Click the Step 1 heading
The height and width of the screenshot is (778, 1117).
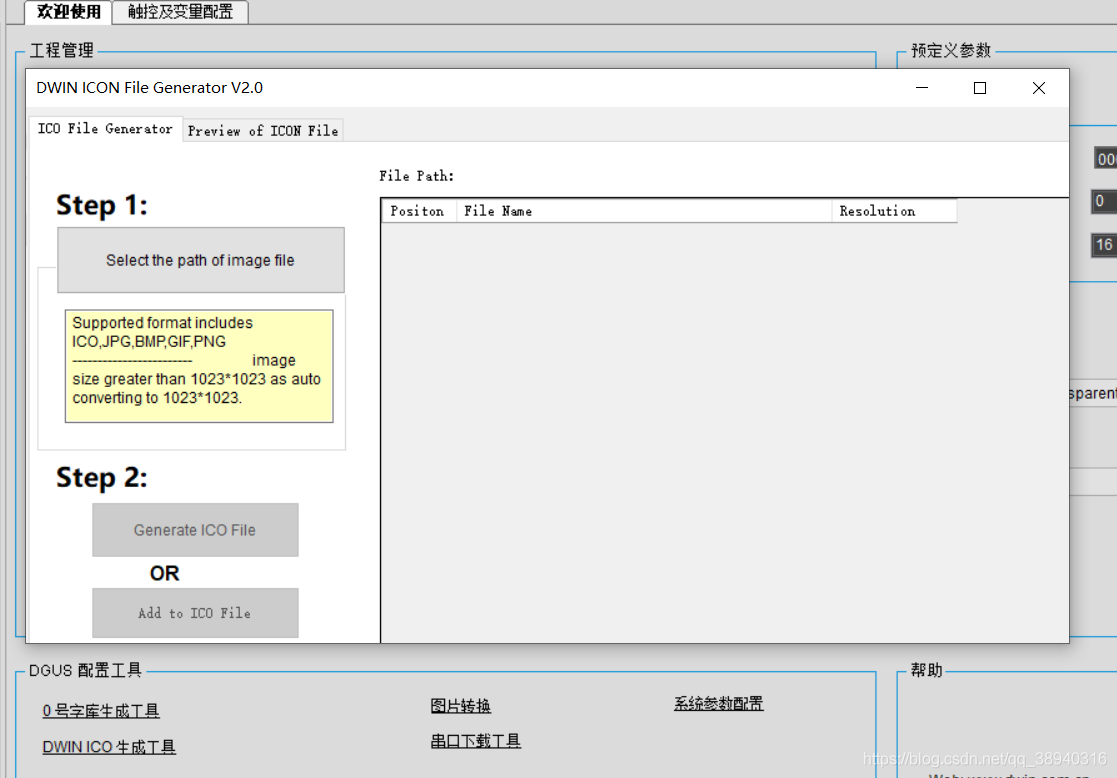[x=102, y=205]
